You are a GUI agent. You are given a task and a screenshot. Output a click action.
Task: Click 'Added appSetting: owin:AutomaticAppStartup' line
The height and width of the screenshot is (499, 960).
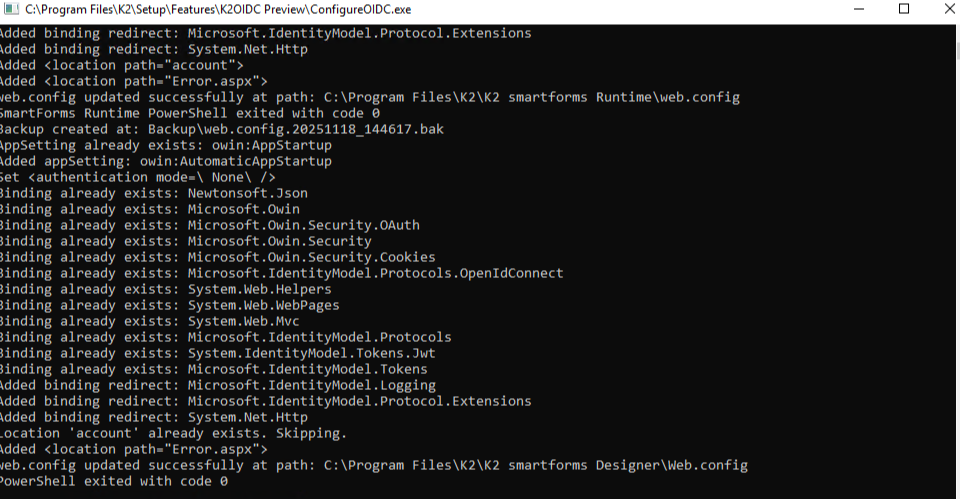[x=165, y=161]
